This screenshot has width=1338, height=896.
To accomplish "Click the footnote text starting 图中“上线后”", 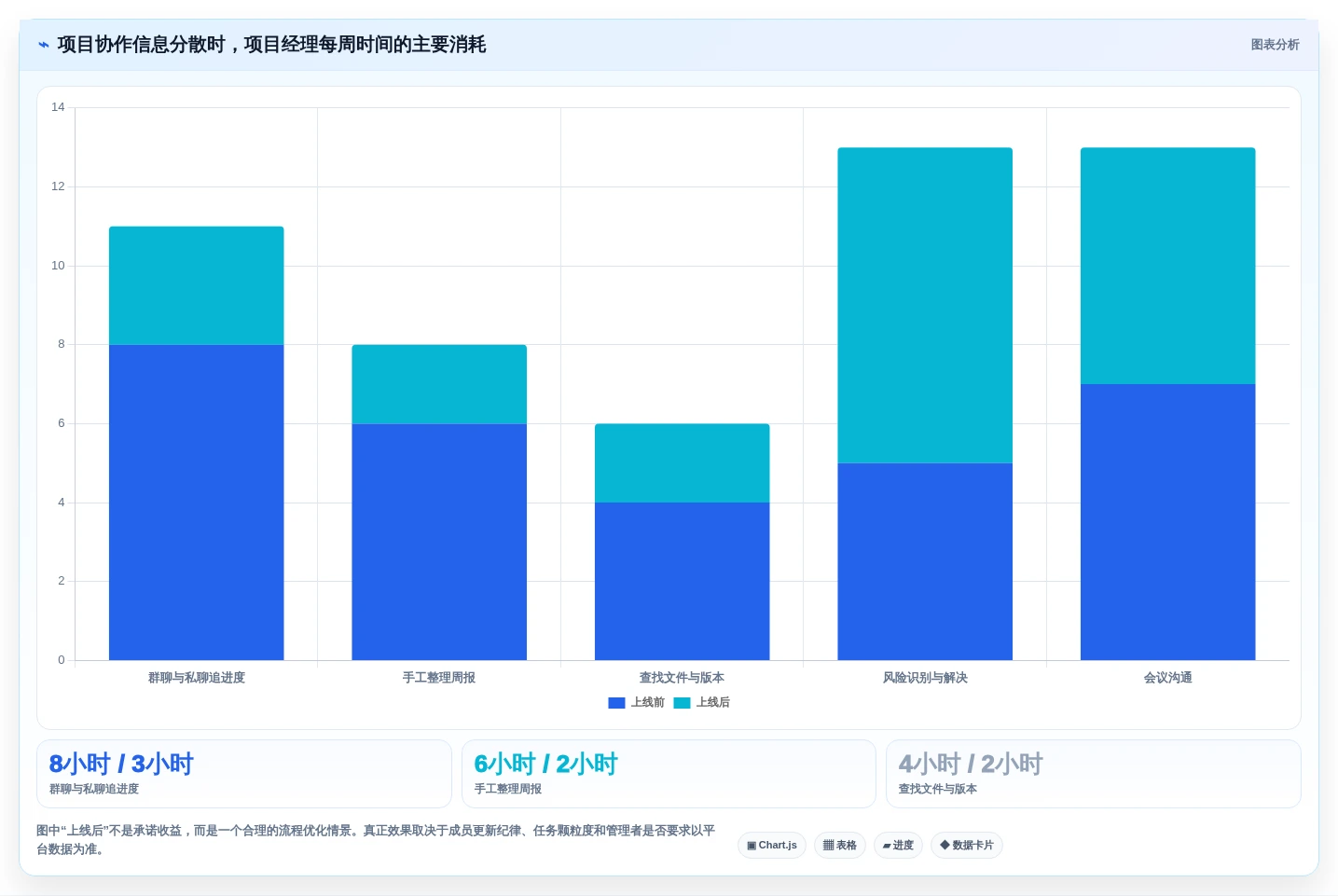I will (376, 840).
